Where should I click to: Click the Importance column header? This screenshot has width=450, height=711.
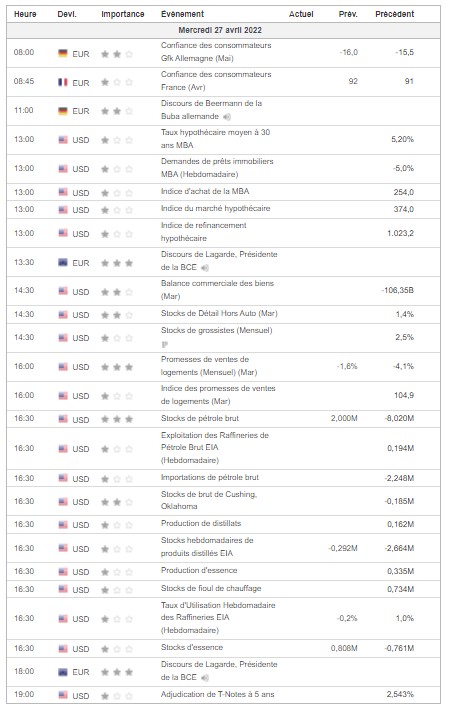tap(122, 14)
